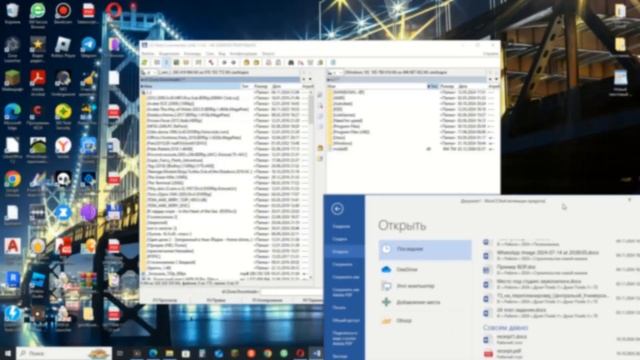Open Справка menu in Total Commander

[491, 53]
